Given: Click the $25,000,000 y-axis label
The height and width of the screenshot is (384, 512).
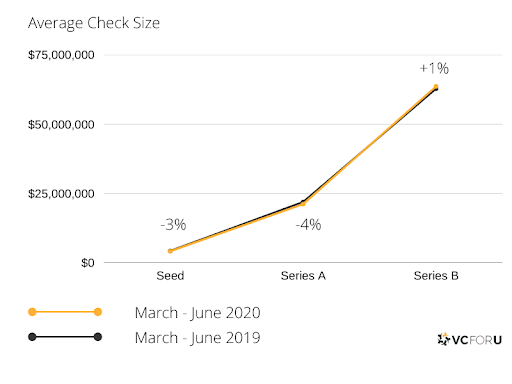Looking at the screenshot, I should [x=61, y=194].
